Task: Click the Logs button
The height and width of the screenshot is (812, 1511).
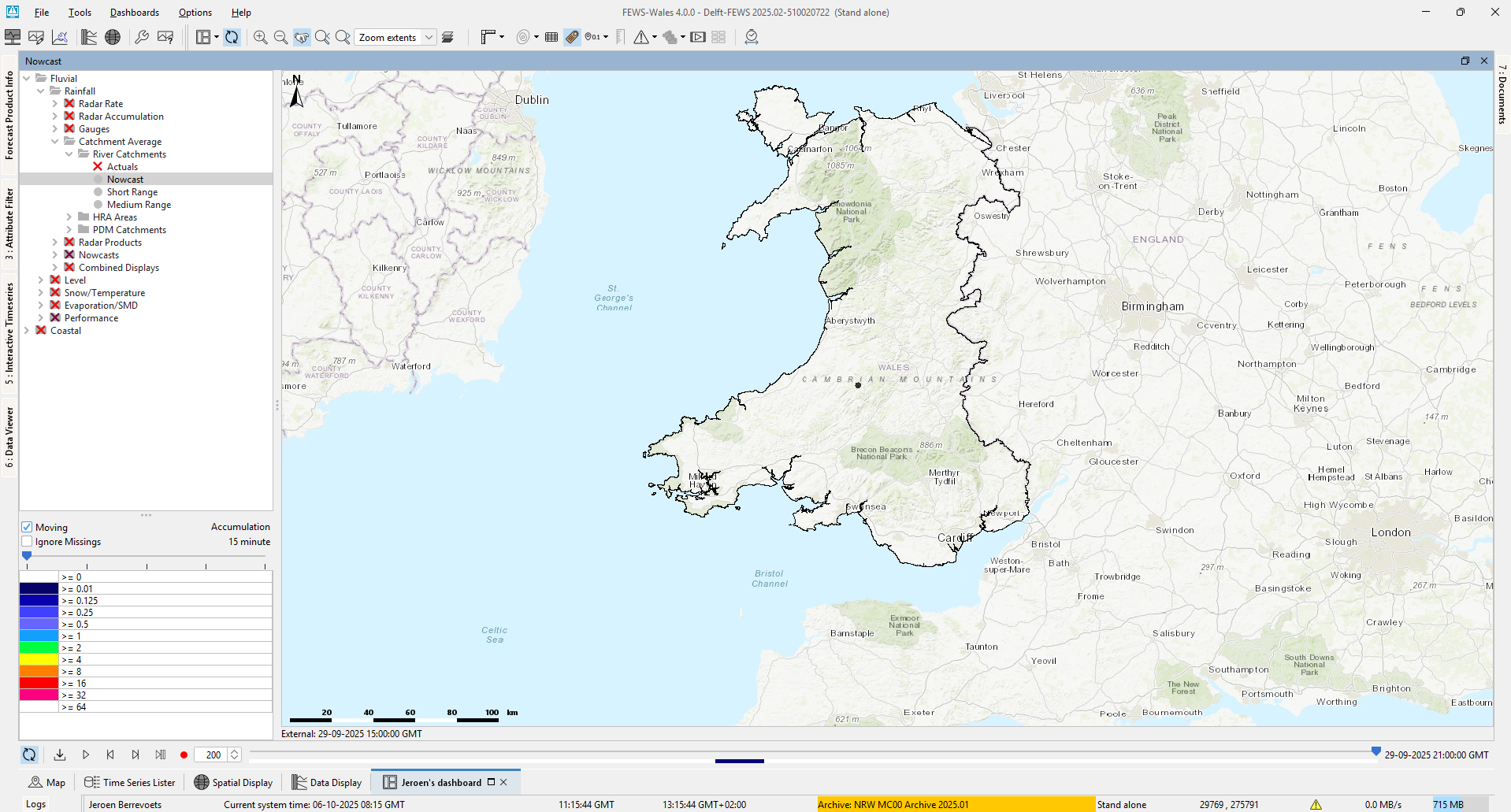Action: coord(35,804)
